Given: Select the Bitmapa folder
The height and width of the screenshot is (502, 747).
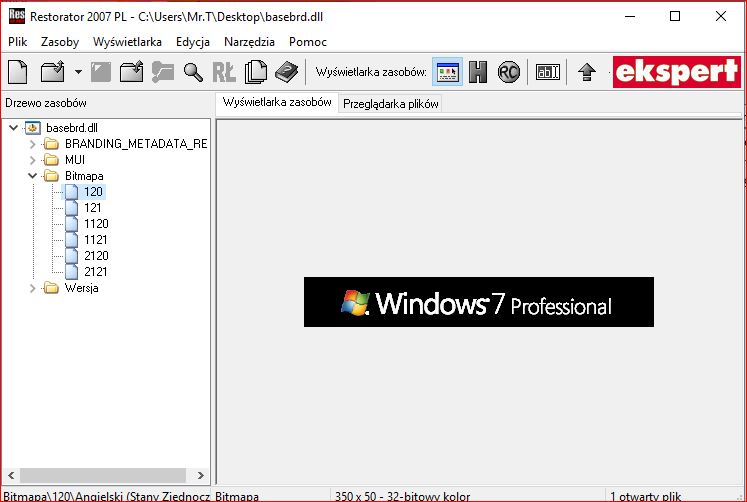Looking at the screenshot, I should [x=84, y=176].
